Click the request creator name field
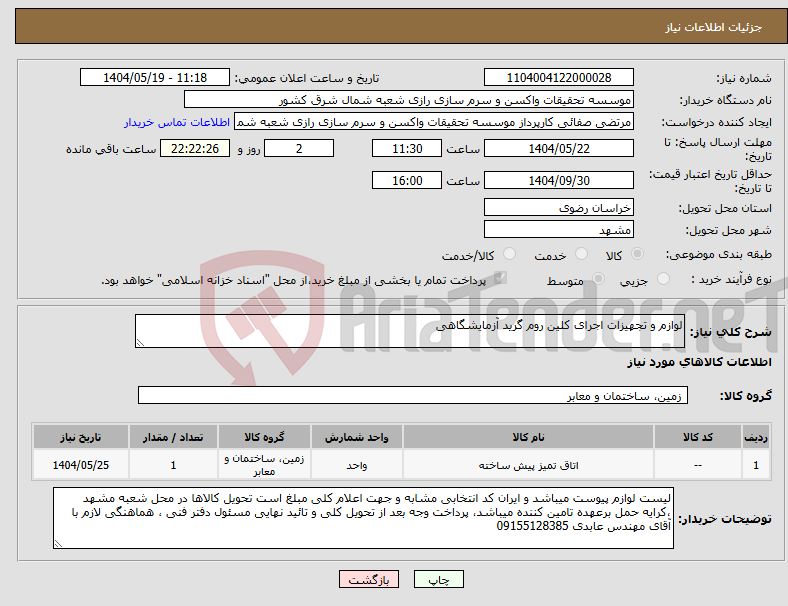 click(434, 122)
